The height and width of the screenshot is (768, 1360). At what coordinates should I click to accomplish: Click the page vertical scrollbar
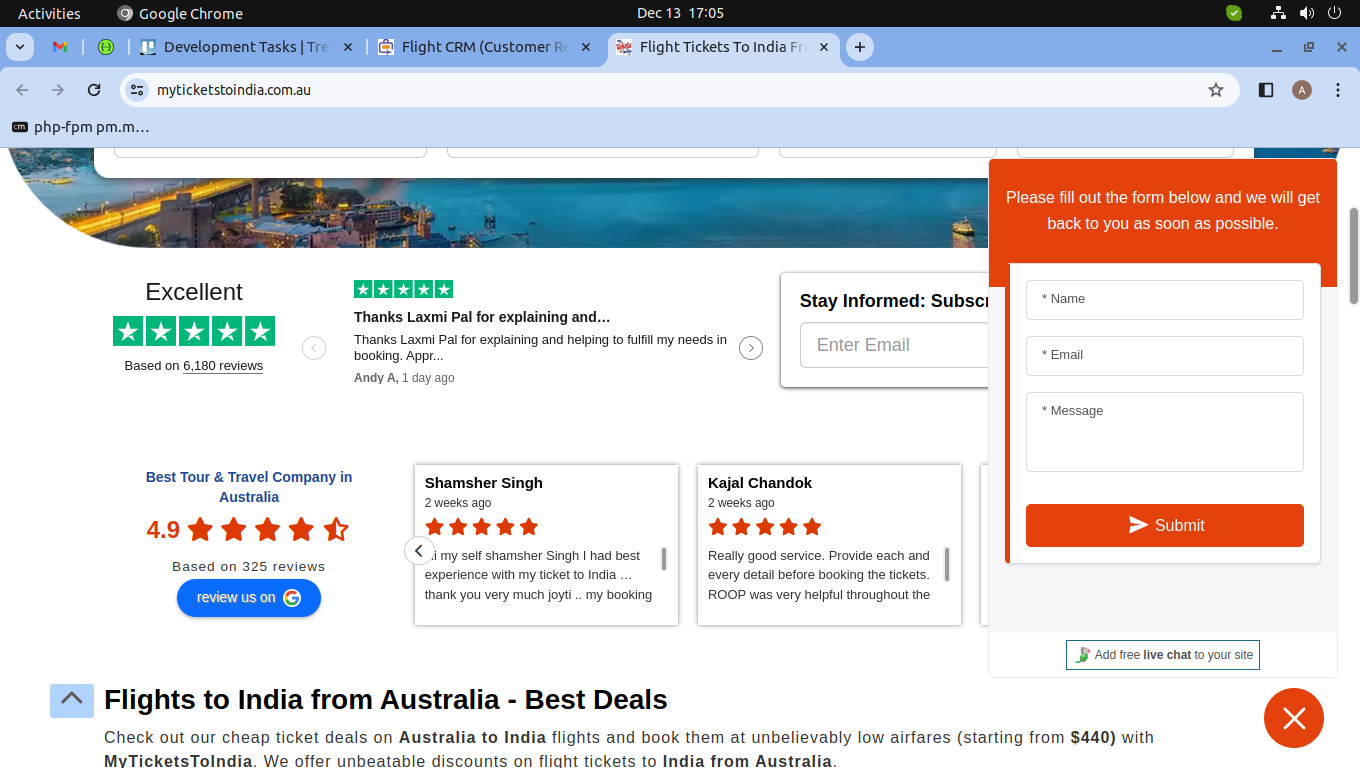[1354, 256]
